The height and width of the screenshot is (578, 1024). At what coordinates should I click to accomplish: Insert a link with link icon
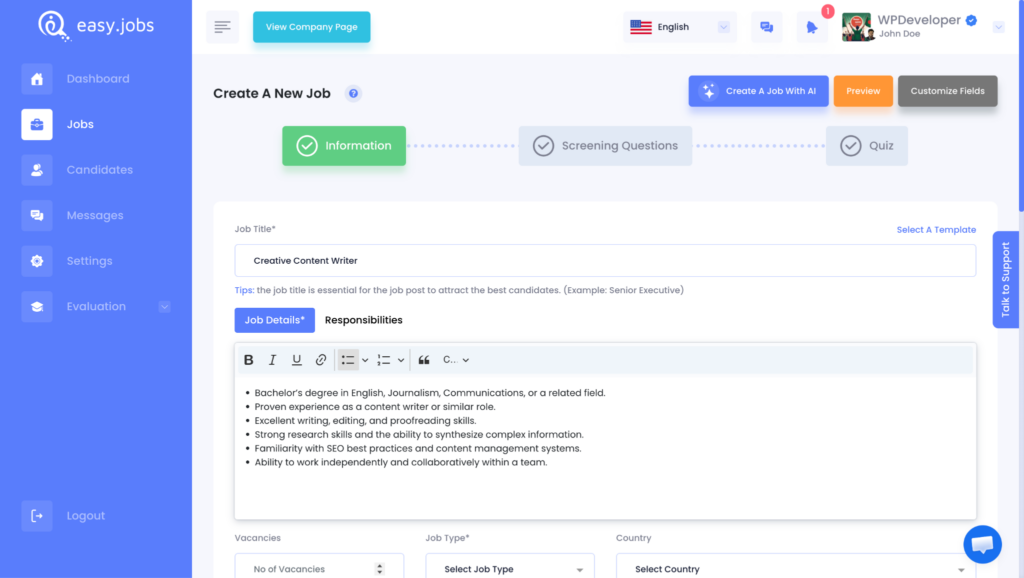coord(321,360)
